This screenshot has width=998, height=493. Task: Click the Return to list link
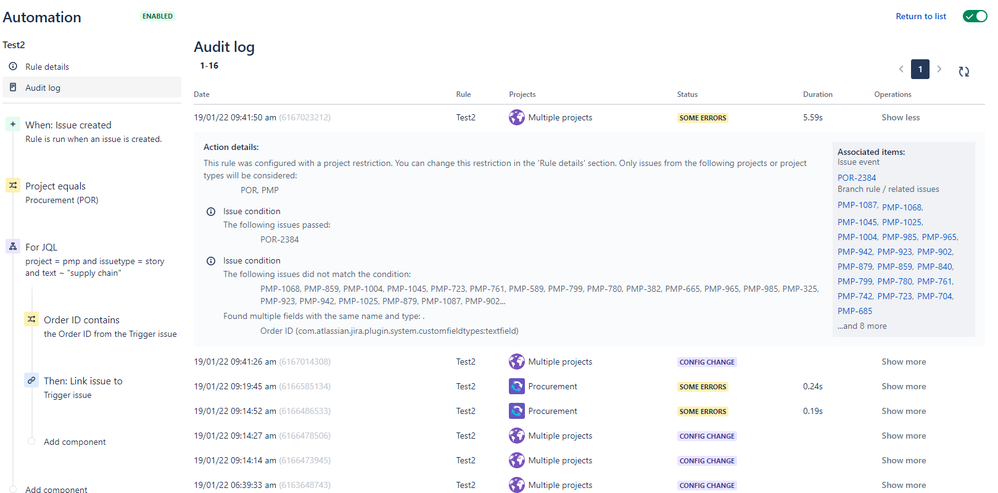[x=921, y=16]
